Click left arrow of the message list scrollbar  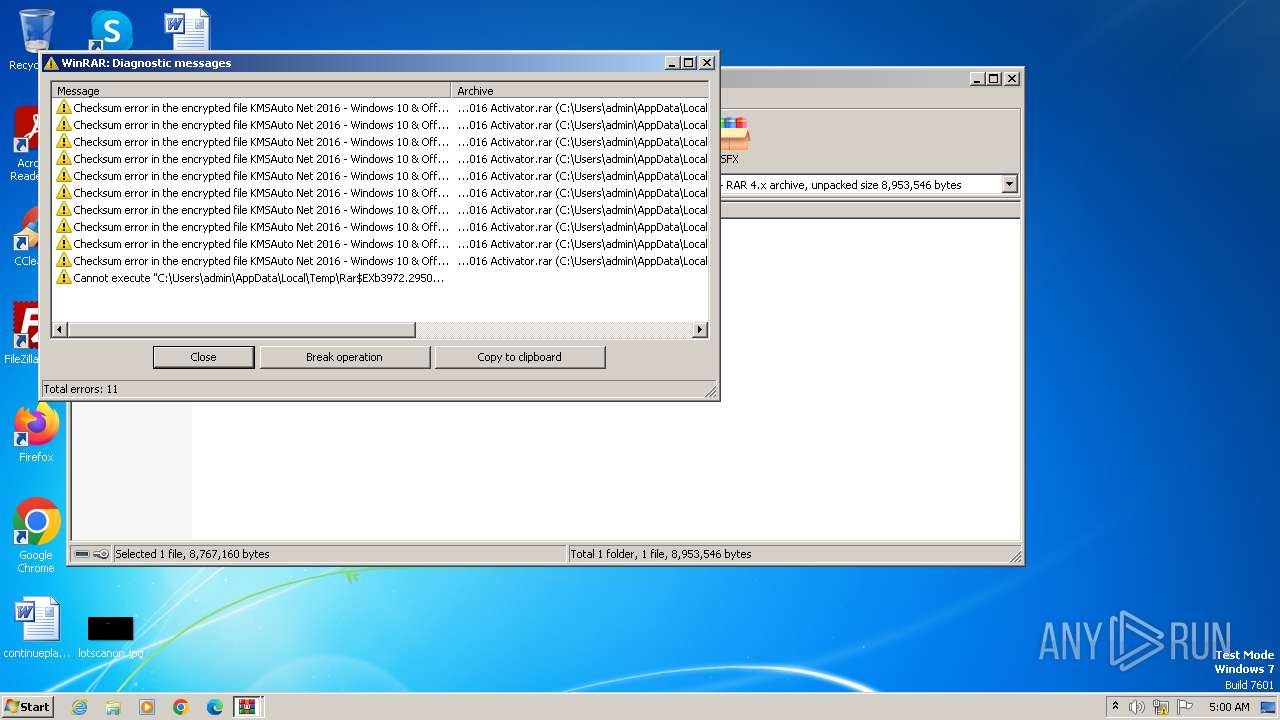(60, 330)
